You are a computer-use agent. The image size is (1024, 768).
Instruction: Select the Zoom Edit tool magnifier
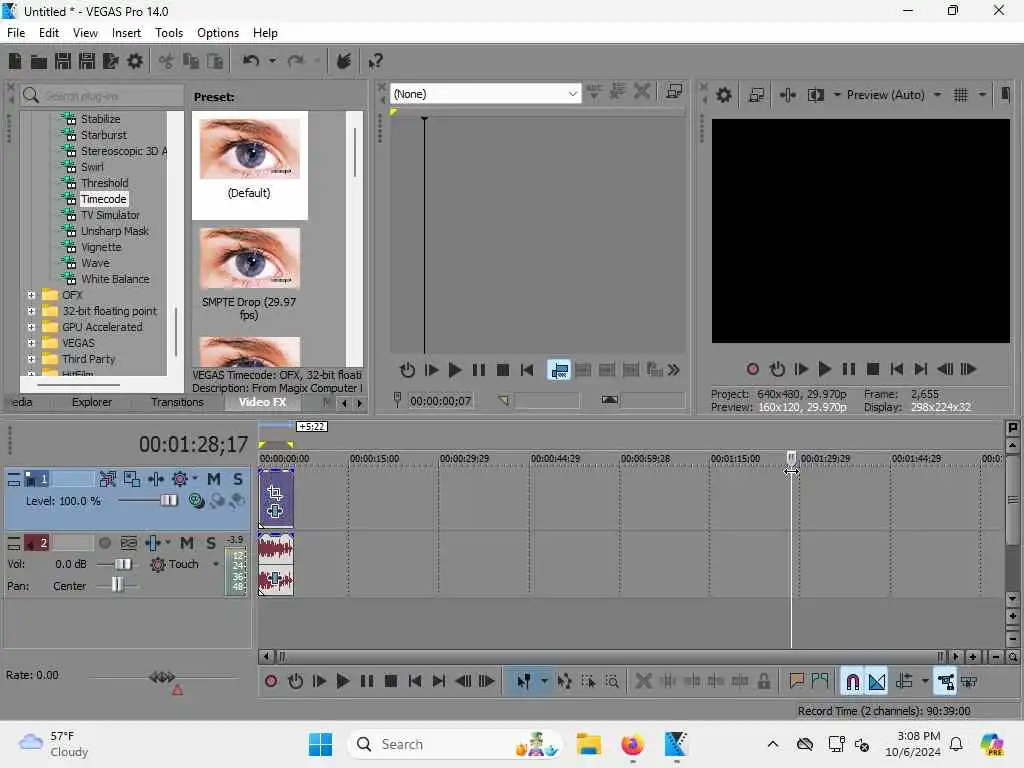click(x=612, y=681)
